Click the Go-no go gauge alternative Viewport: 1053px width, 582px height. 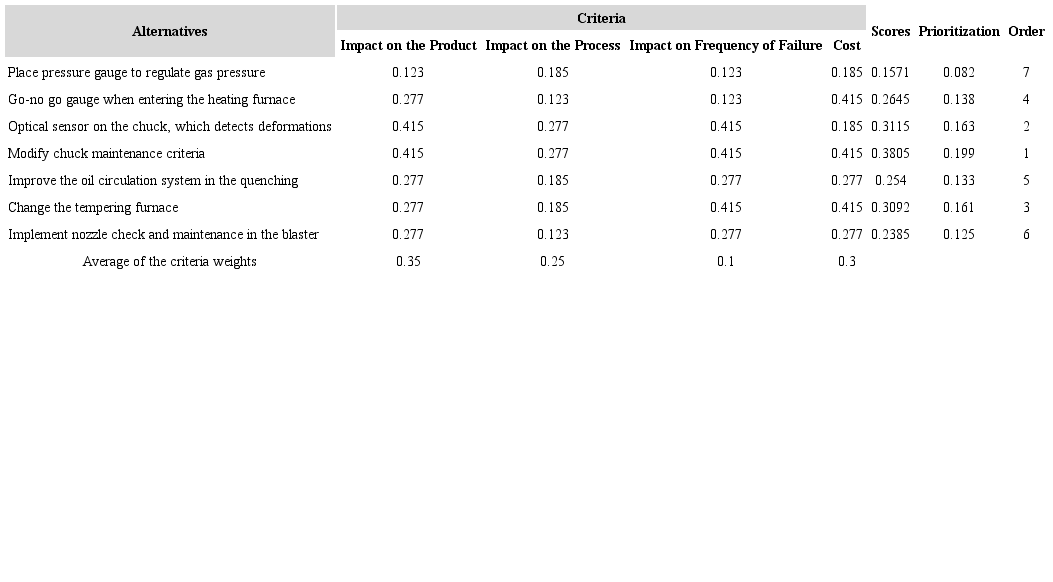pyautogui.click(x=152, y=99)
